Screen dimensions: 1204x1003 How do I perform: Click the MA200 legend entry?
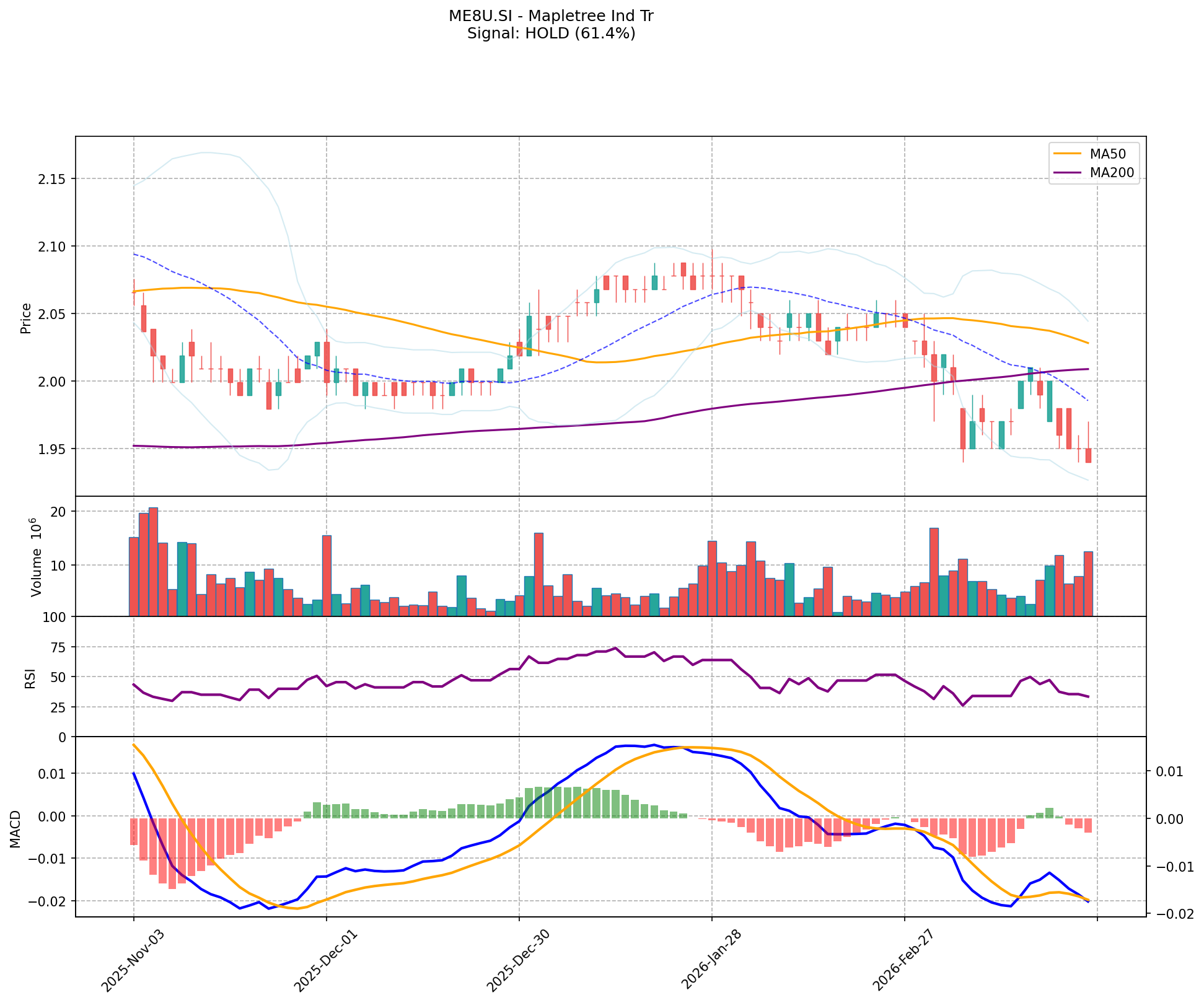click(1112, 173)
